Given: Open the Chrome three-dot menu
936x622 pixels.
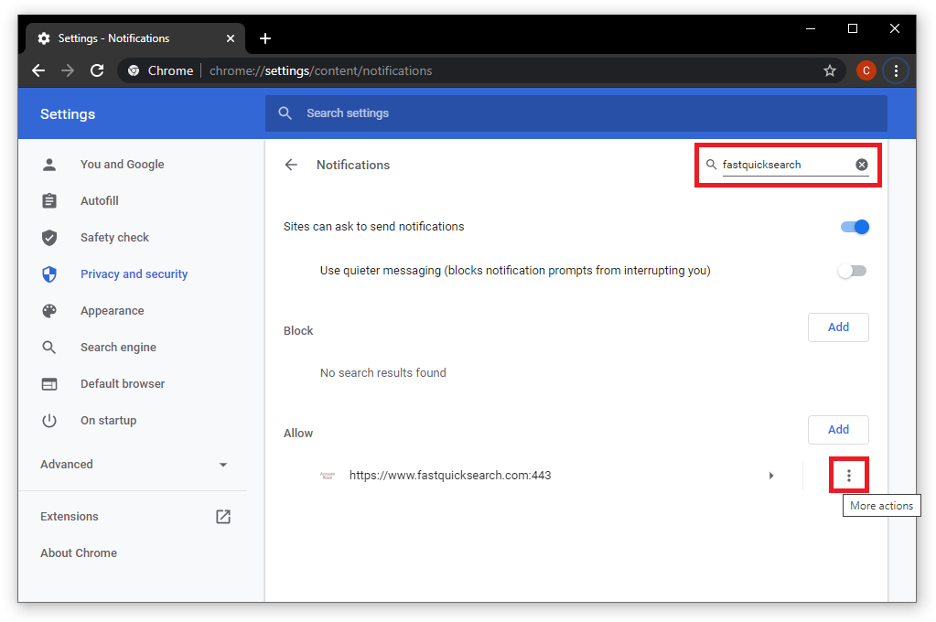Looking at the screenshot, I should (896, 71).
